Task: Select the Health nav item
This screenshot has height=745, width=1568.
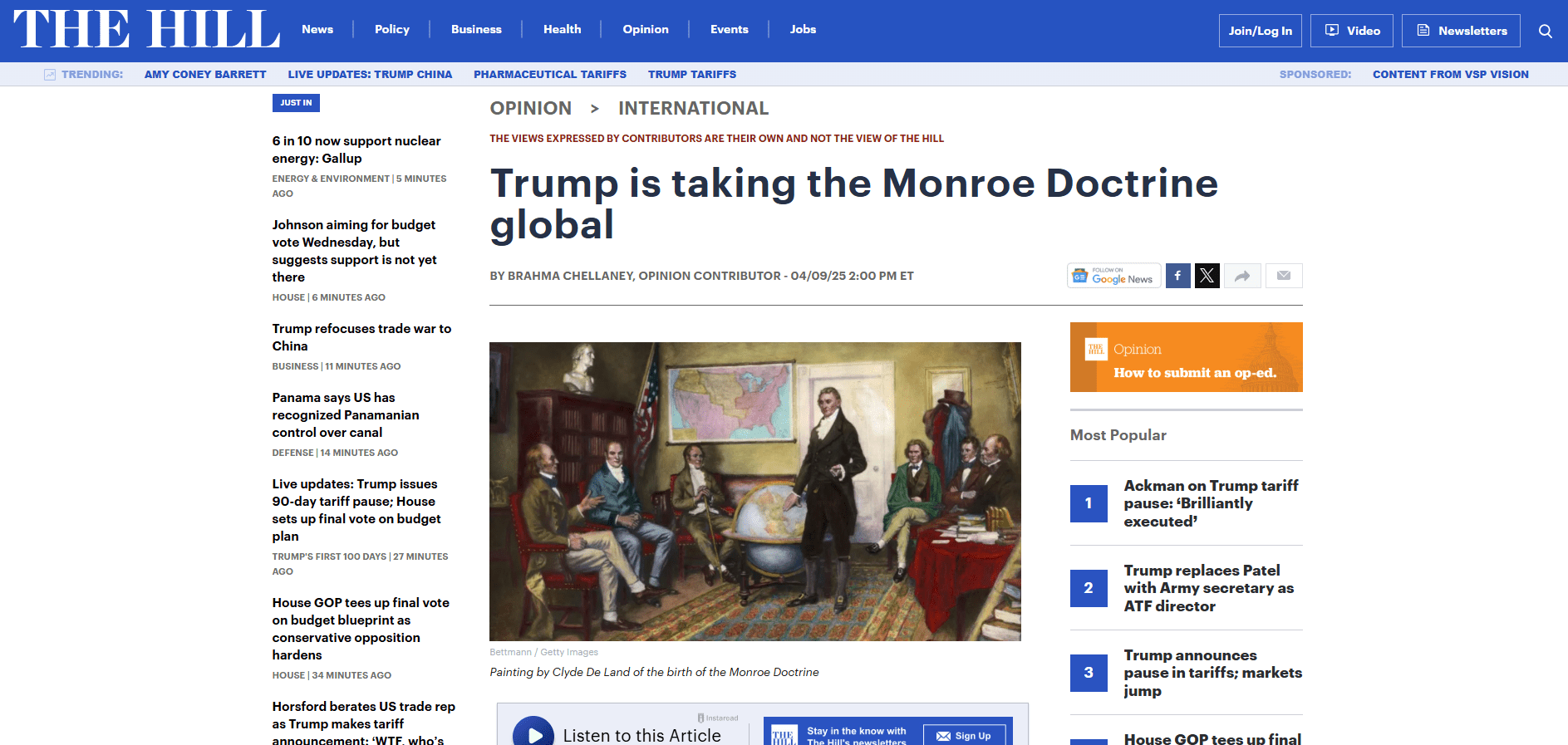Action: click(562, 29)
